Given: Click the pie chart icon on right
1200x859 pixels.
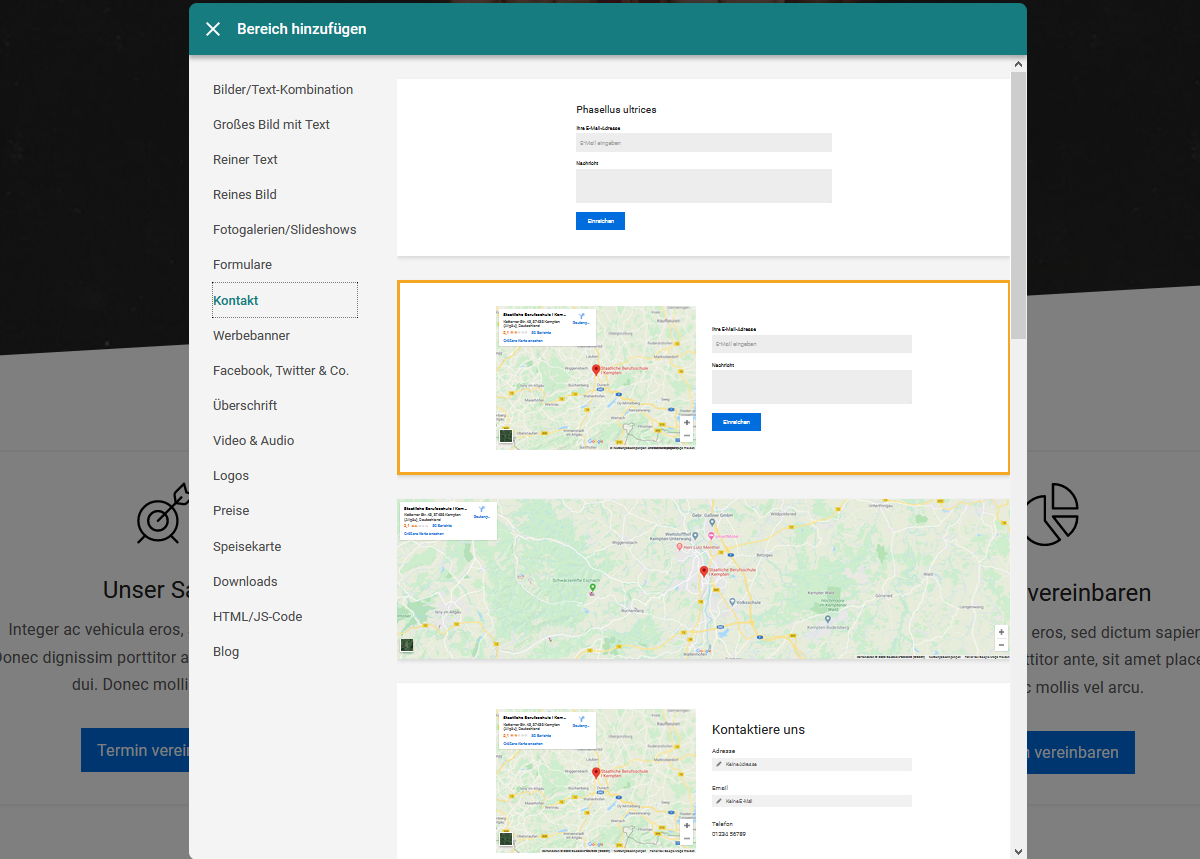Looking at the screenshot, I should click(x=1052, y=514).
